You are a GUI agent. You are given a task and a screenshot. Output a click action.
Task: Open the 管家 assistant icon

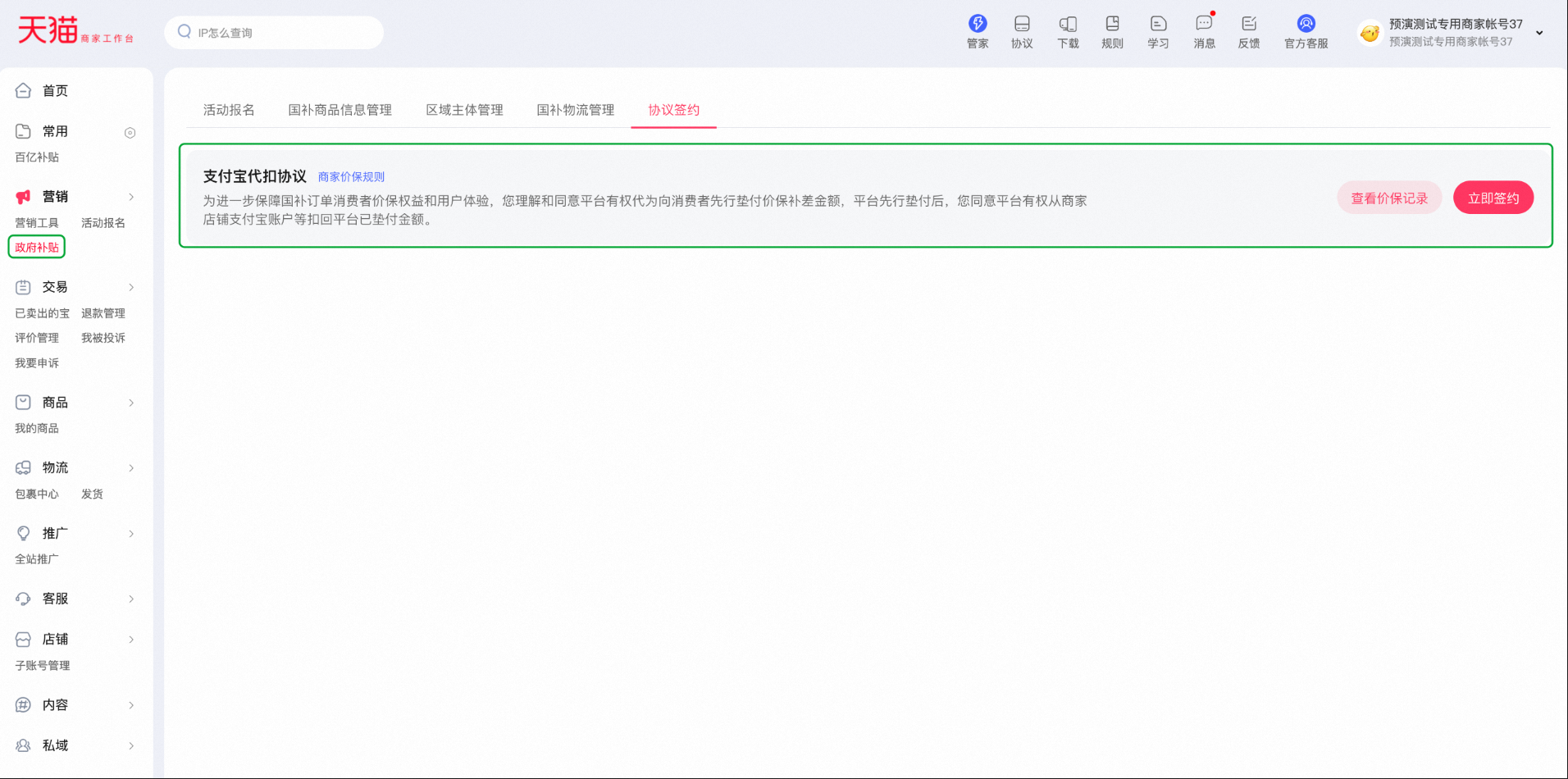(977, 24)
